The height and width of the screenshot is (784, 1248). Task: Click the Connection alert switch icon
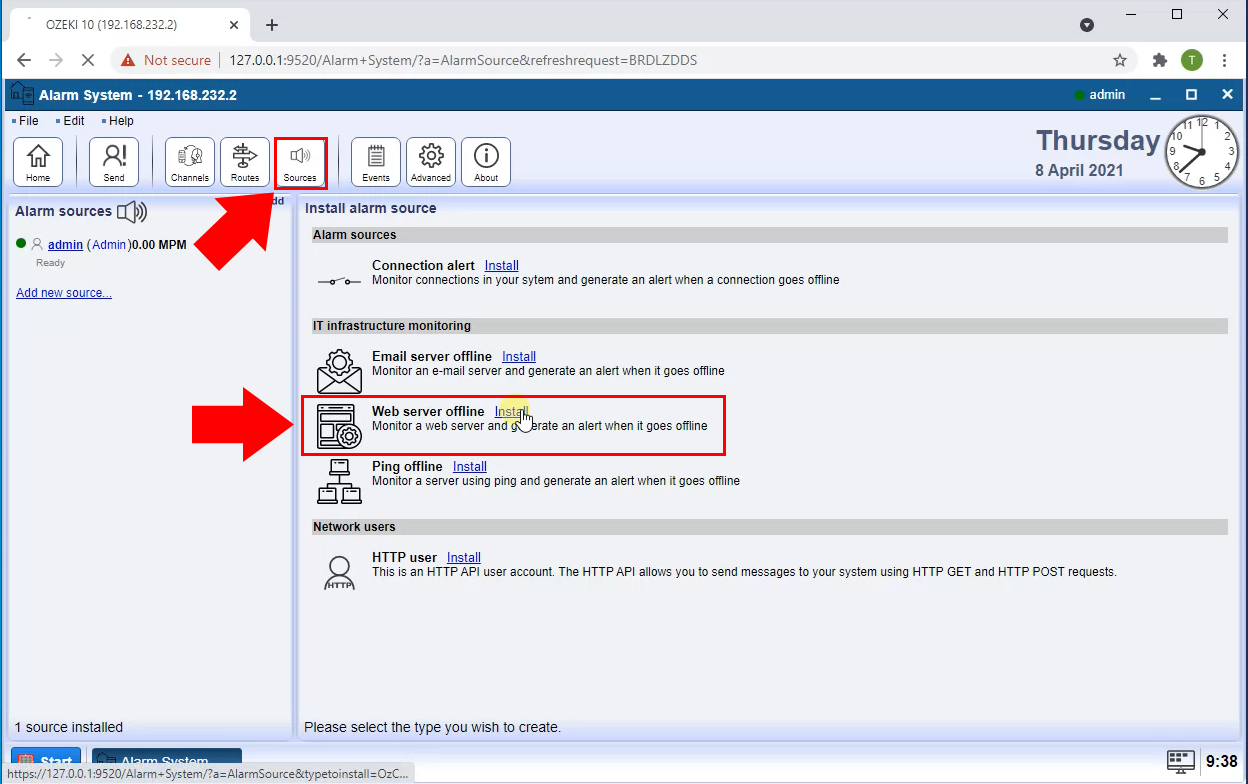pos(339,281)
